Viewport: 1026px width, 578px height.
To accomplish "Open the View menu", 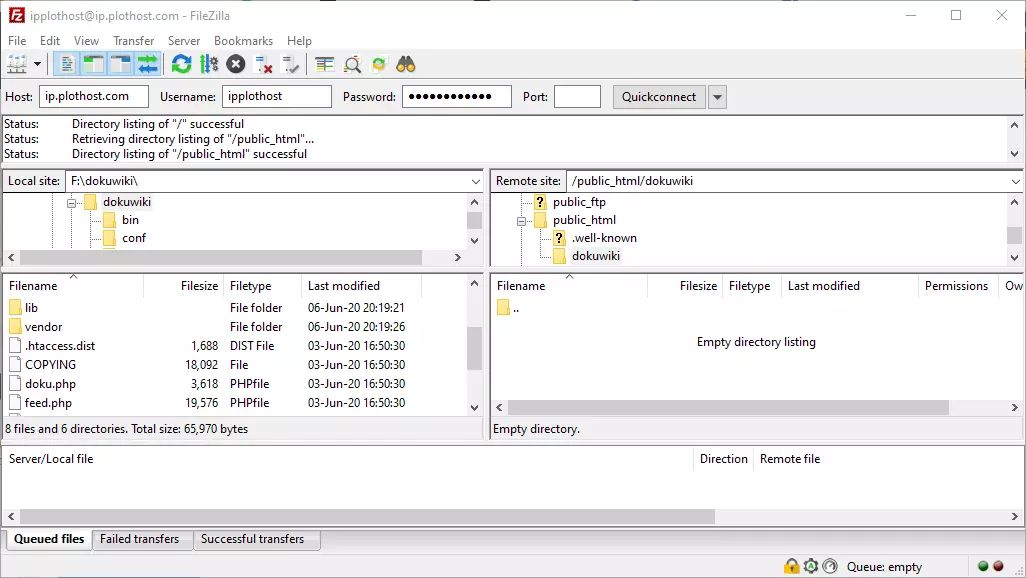I will (86, 41).
